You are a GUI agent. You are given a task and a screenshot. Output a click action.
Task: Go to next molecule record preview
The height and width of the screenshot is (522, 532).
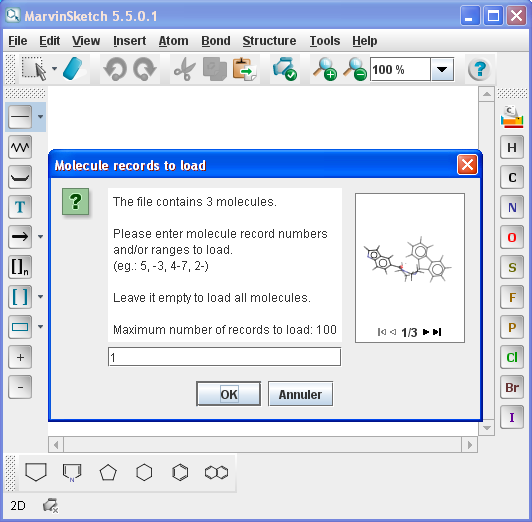tap(426, 332)
